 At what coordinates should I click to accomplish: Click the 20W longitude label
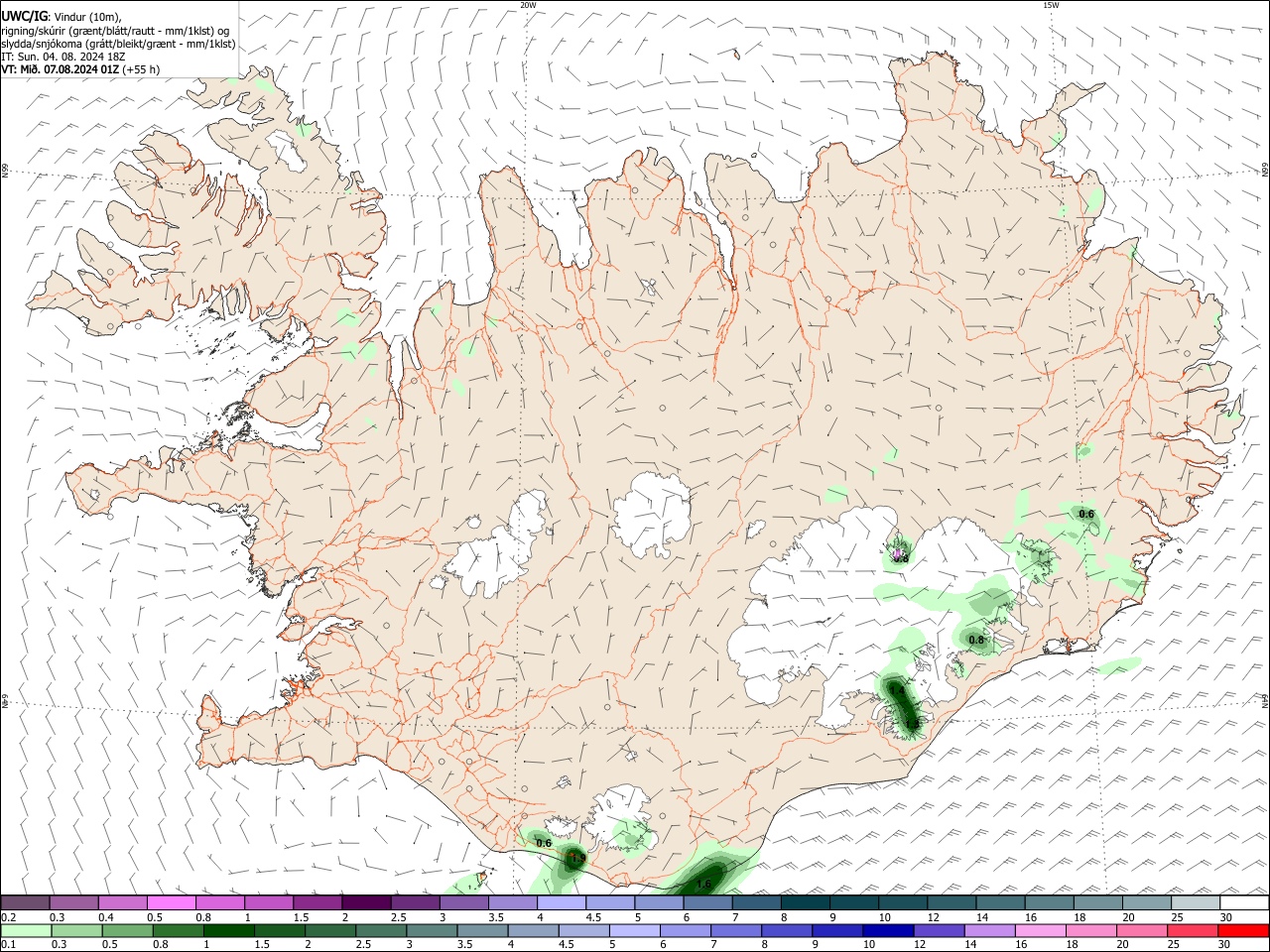point(528,5)
